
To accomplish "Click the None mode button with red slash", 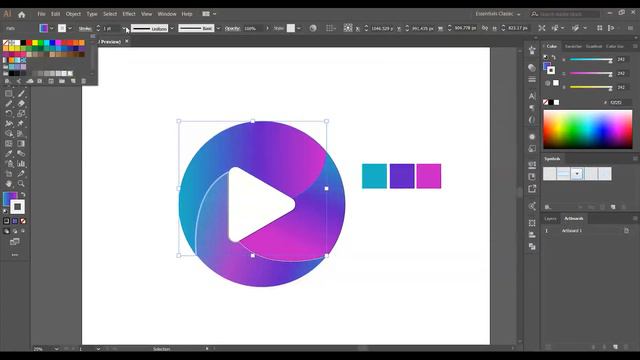I will coord(23,221).
